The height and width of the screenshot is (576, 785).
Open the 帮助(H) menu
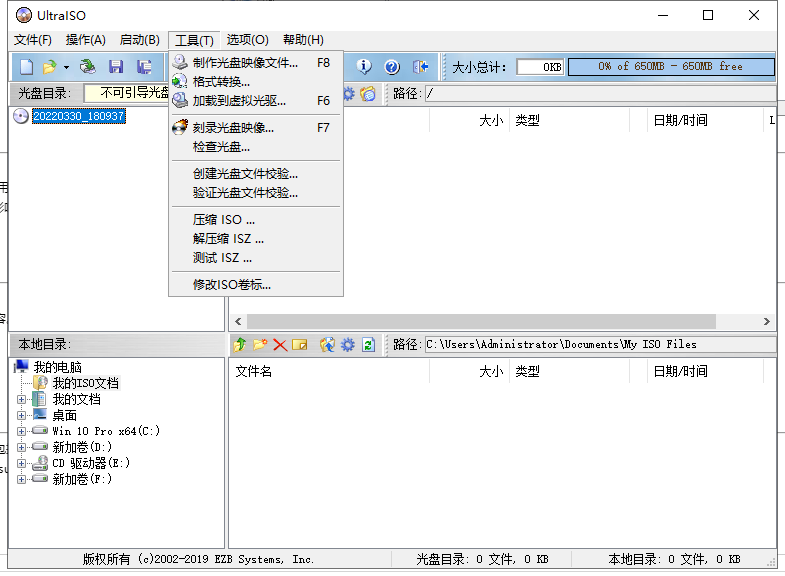(x=303, y=40)
